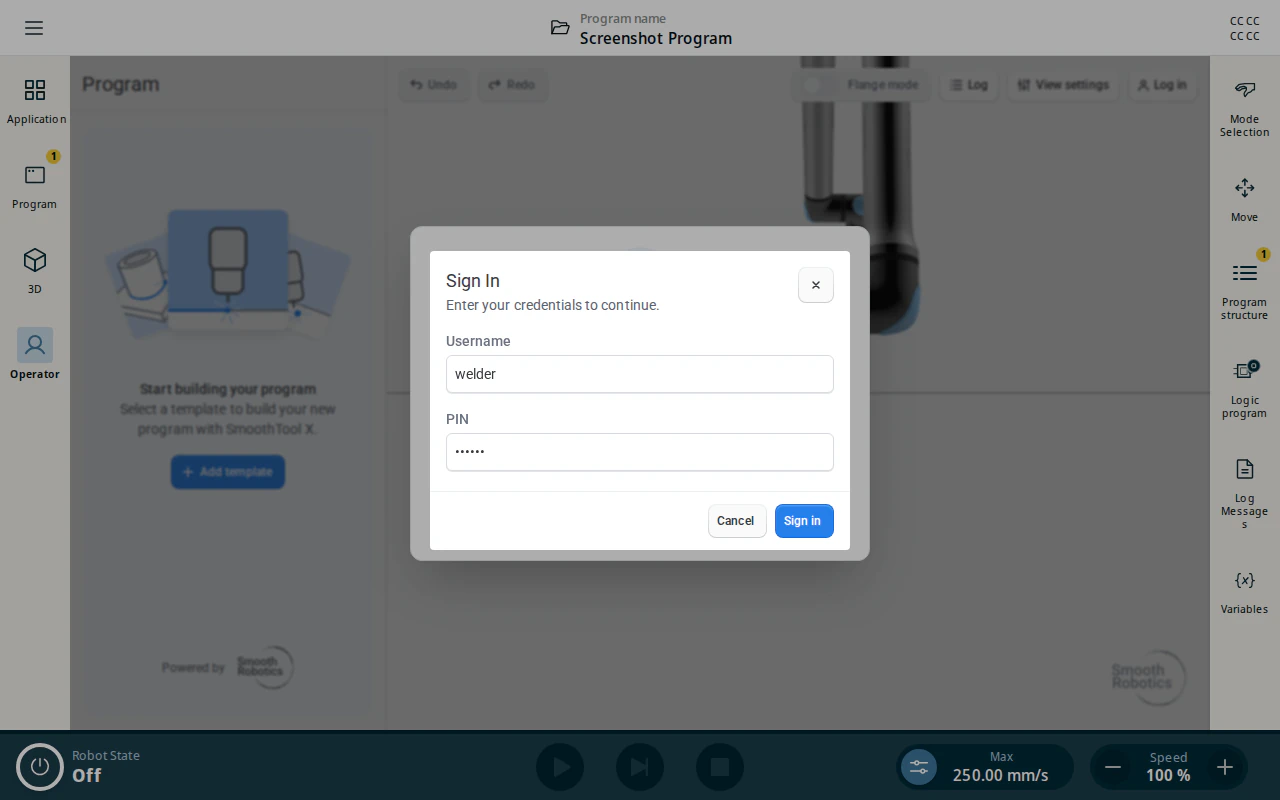The height and width of the screenshot is (800, 1280).
Task: Show the Program structure panel
Action: coord(1244,289)
